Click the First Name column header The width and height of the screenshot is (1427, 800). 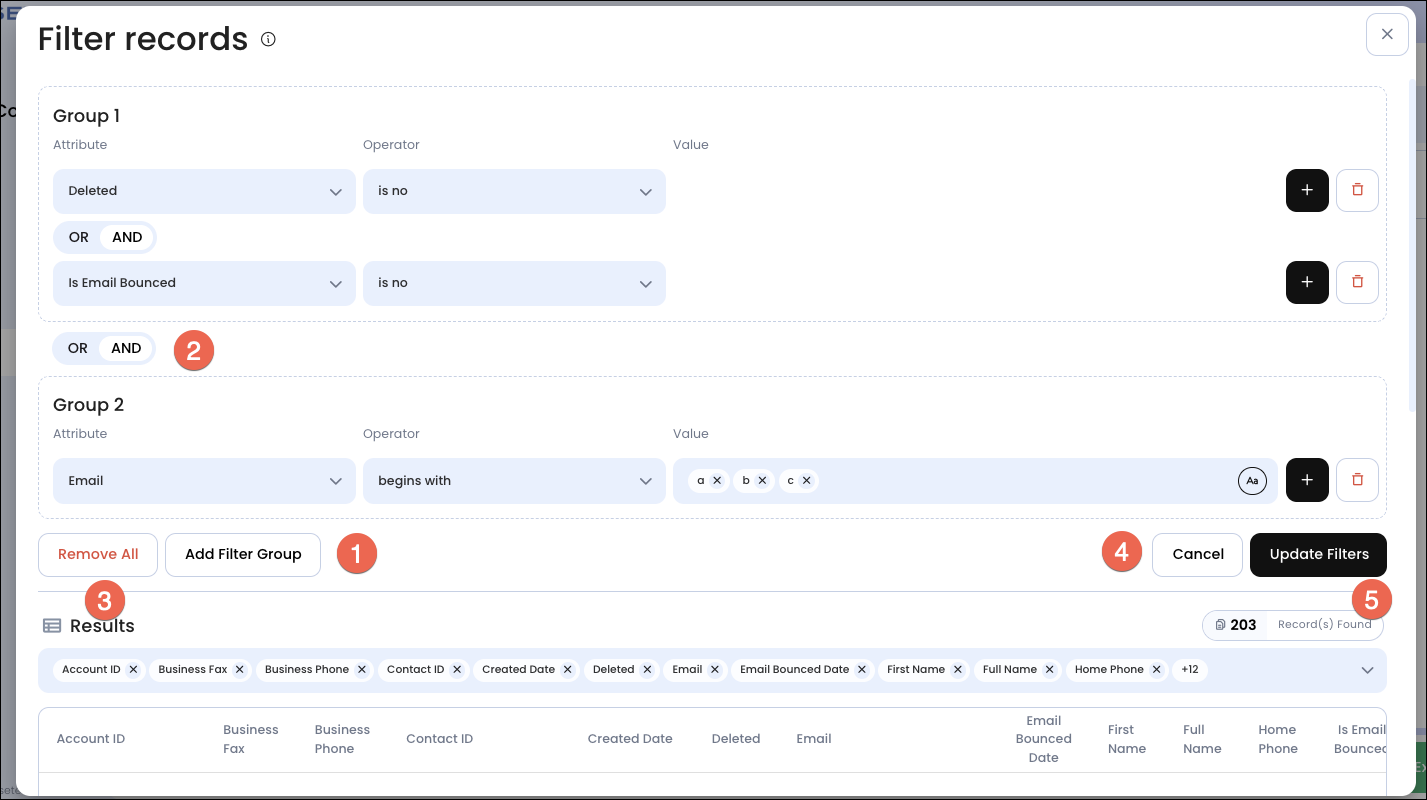(x=1127, y=739)
